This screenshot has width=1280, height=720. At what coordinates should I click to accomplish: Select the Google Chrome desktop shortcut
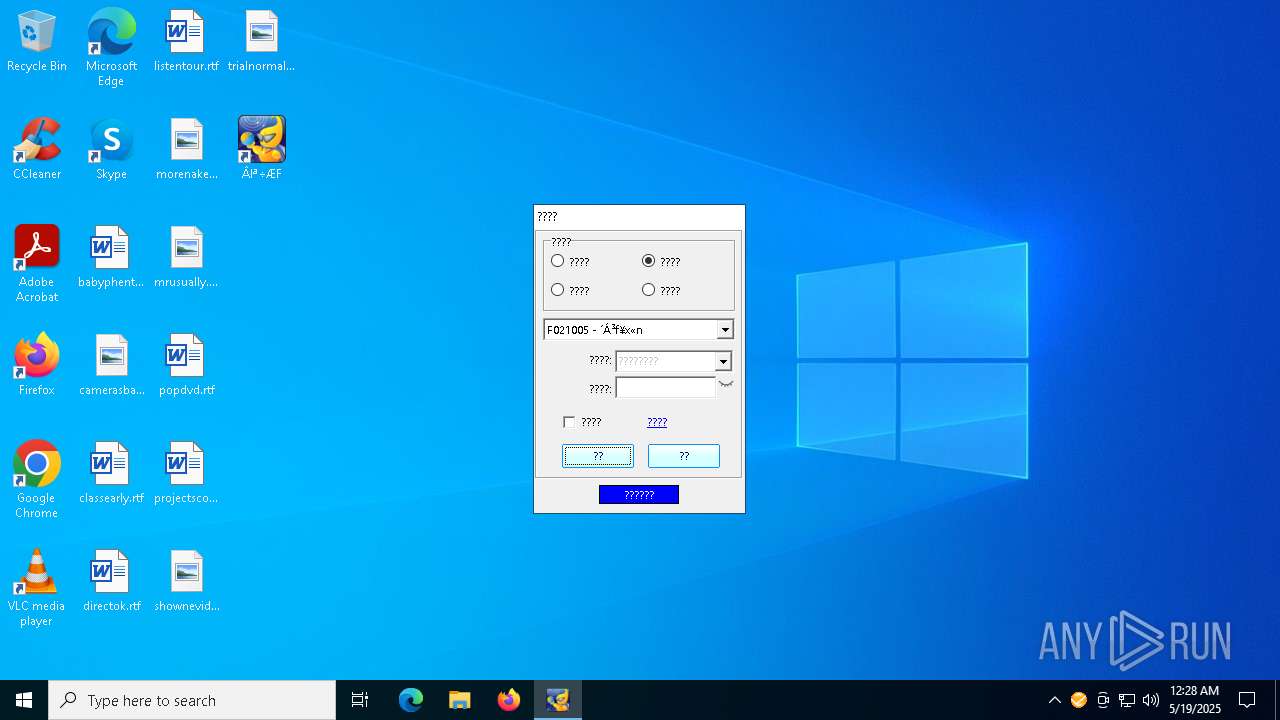37,480
